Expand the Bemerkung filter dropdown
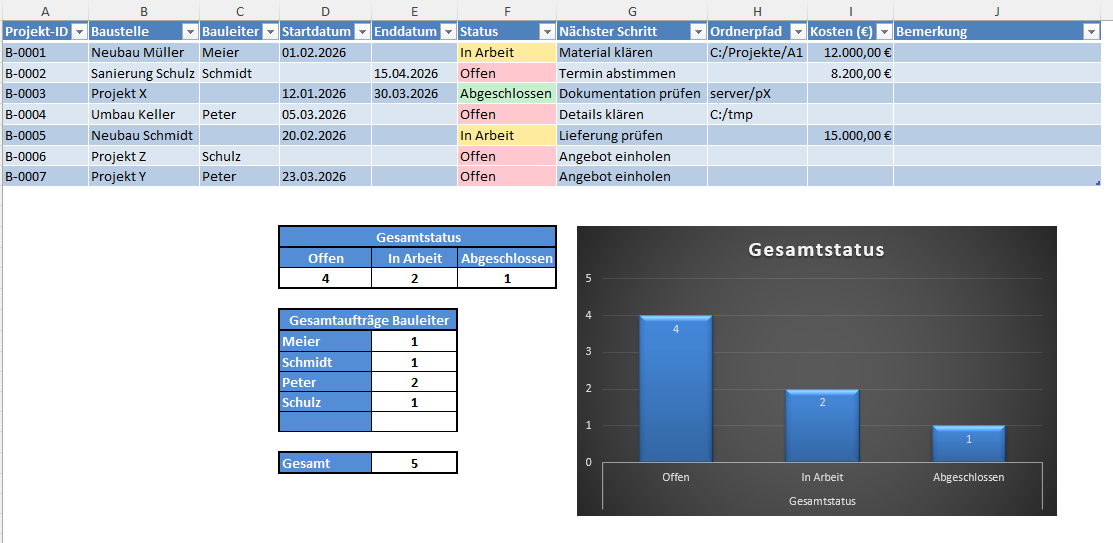Viewport: 1113px width, 543px height. pyautogui.click(x=1090, y=32)
